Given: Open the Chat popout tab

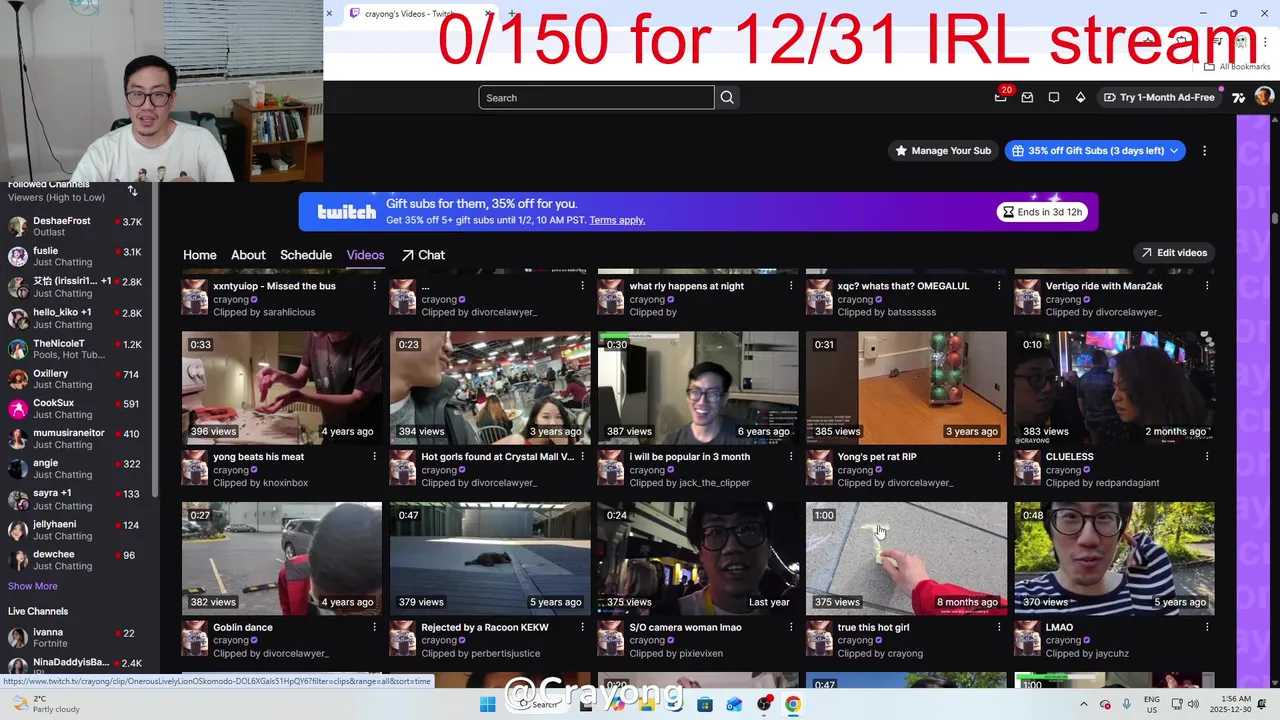Looking at the screenshot, I should [x=423, y=255].
